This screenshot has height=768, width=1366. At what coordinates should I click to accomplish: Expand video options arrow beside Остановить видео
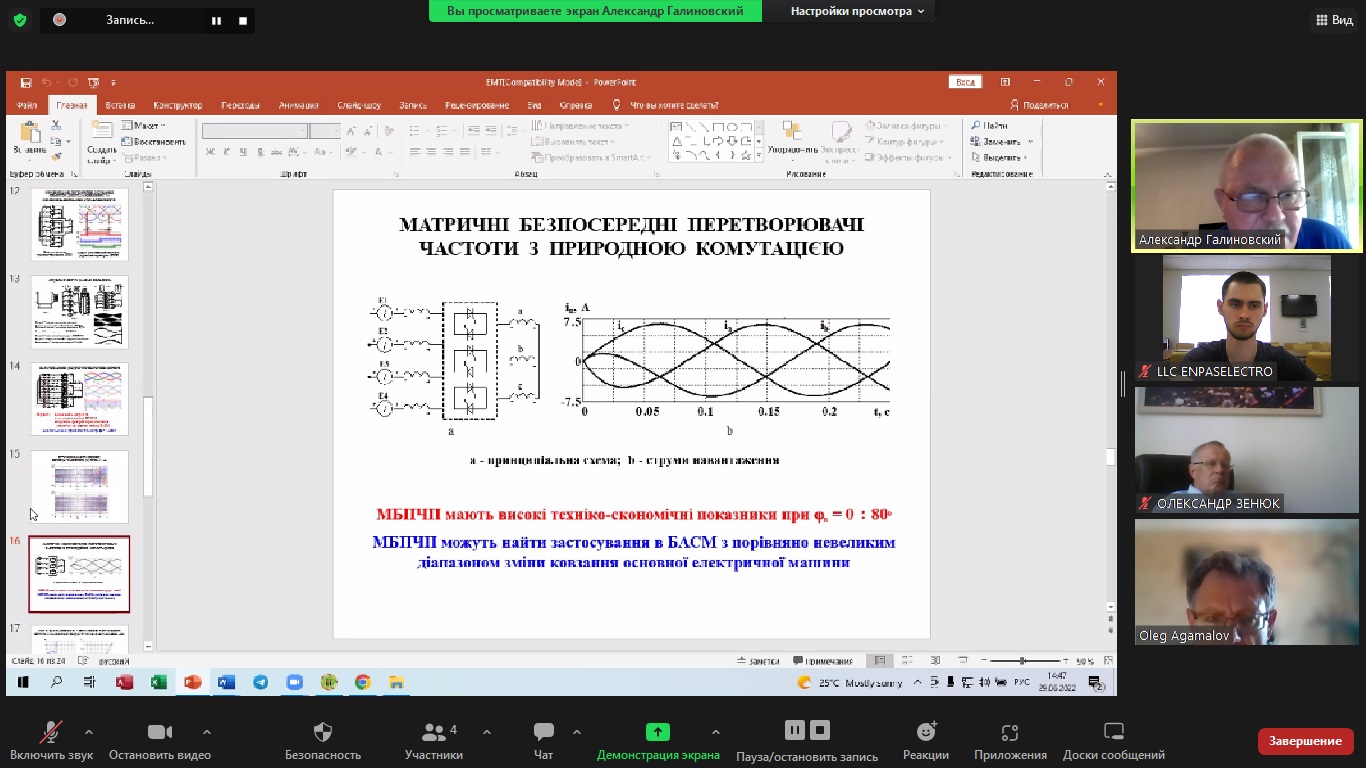[207, 732]
